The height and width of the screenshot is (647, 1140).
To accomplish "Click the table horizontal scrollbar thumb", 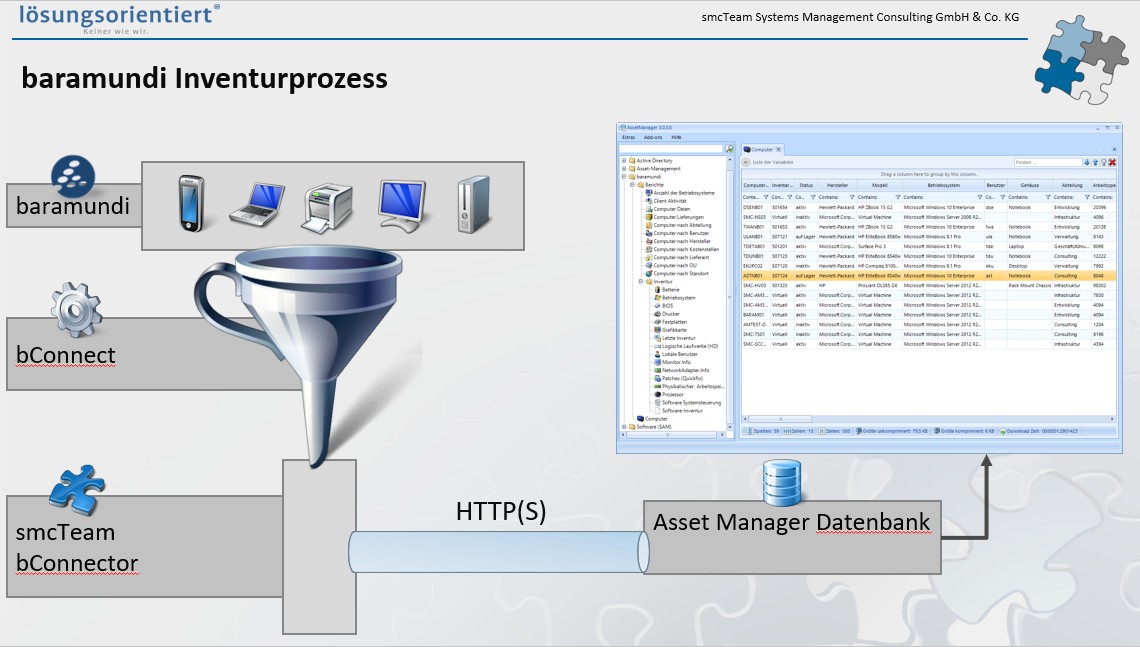I will pos(780,419).
